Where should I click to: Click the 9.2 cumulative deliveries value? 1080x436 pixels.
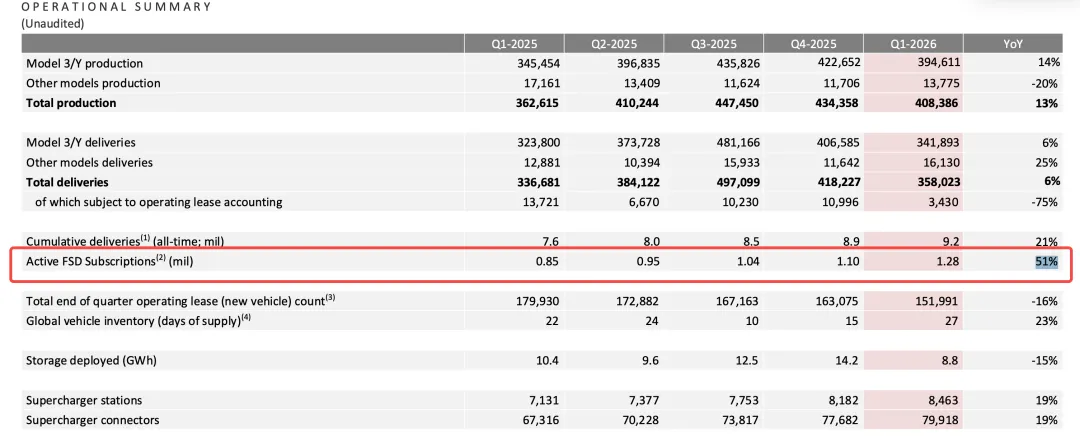point(951,242)
